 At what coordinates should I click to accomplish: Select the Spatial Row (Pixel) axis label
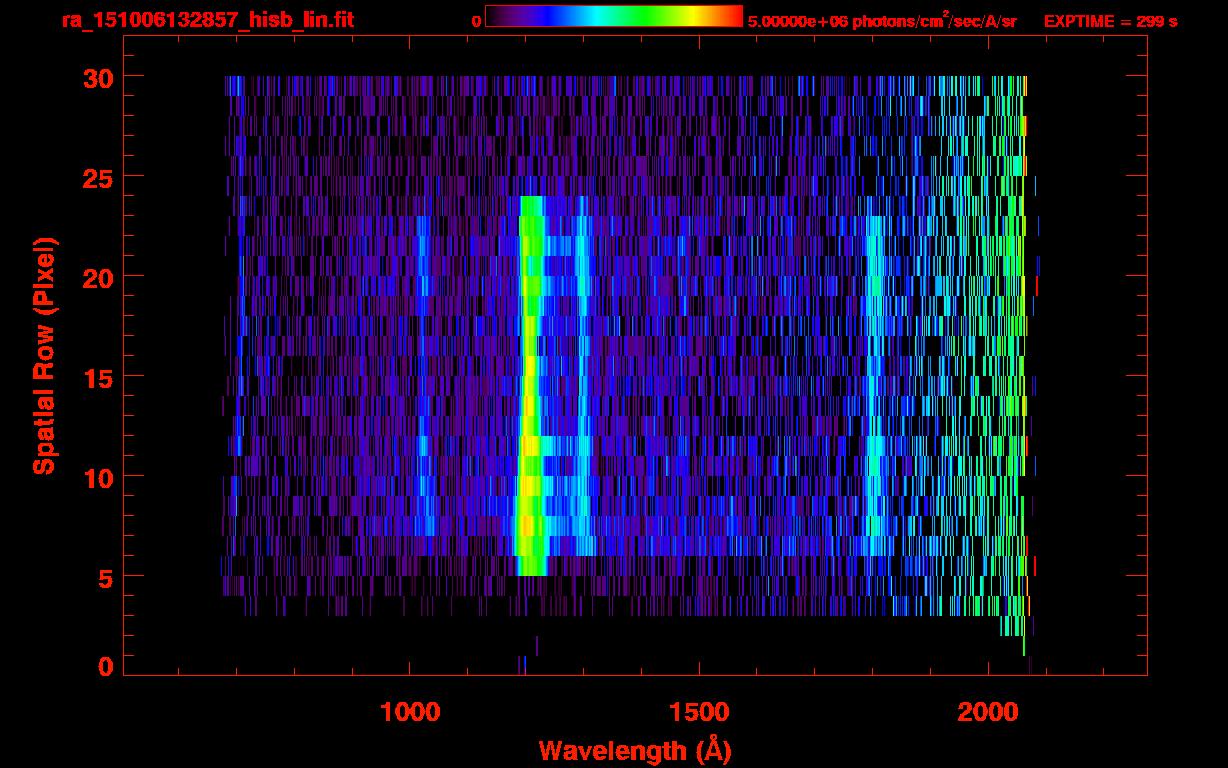[44, 355]
